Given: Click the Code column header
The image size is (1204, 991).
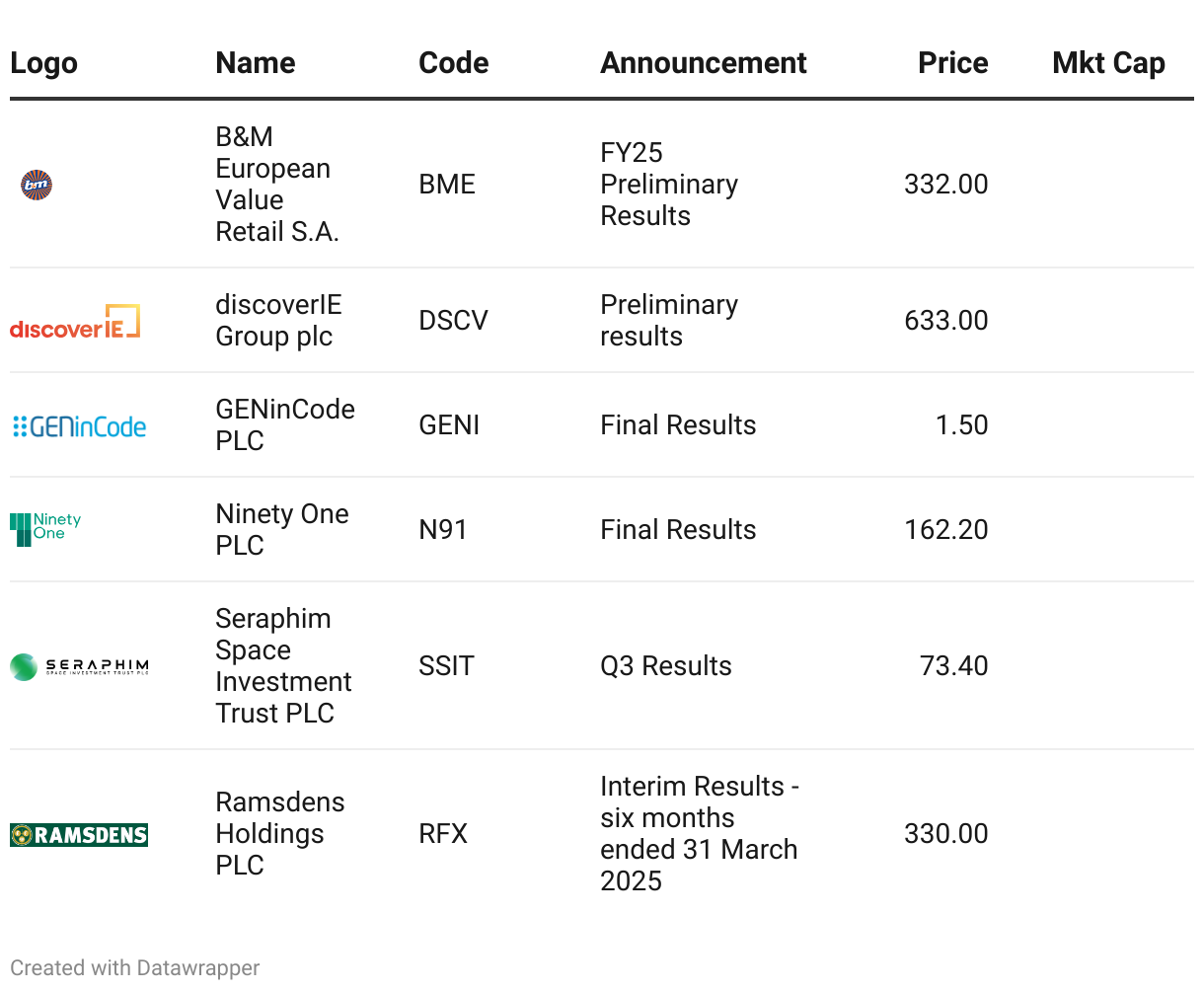Looking at the screenshot, I should [453, 63].
